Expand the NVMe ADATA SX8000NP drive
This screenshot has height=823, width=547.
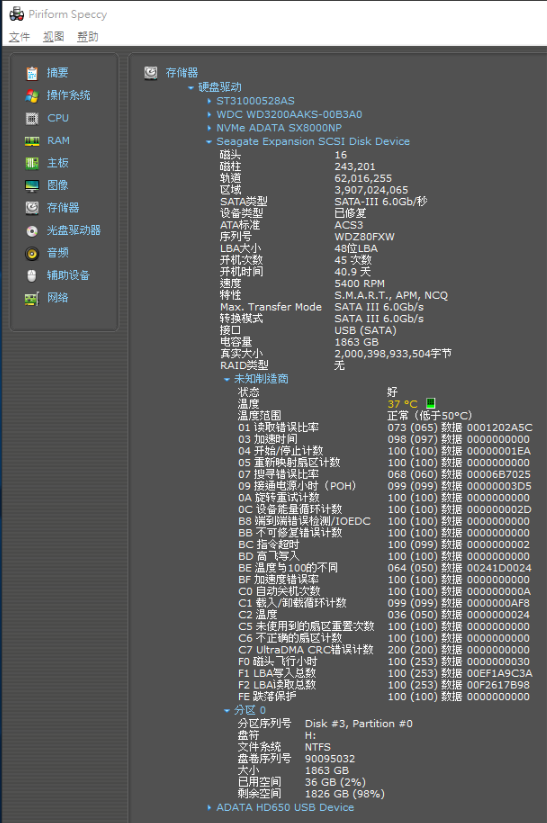click(x=209, y=128)
